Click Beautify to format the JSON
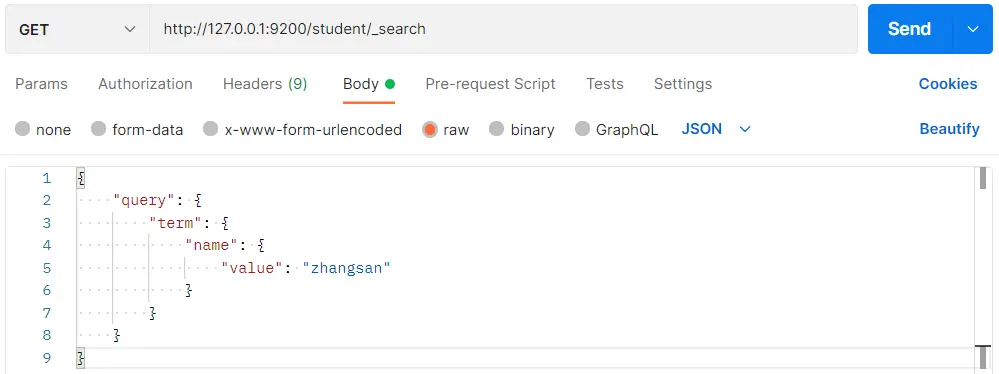 (x=949, y=129)
